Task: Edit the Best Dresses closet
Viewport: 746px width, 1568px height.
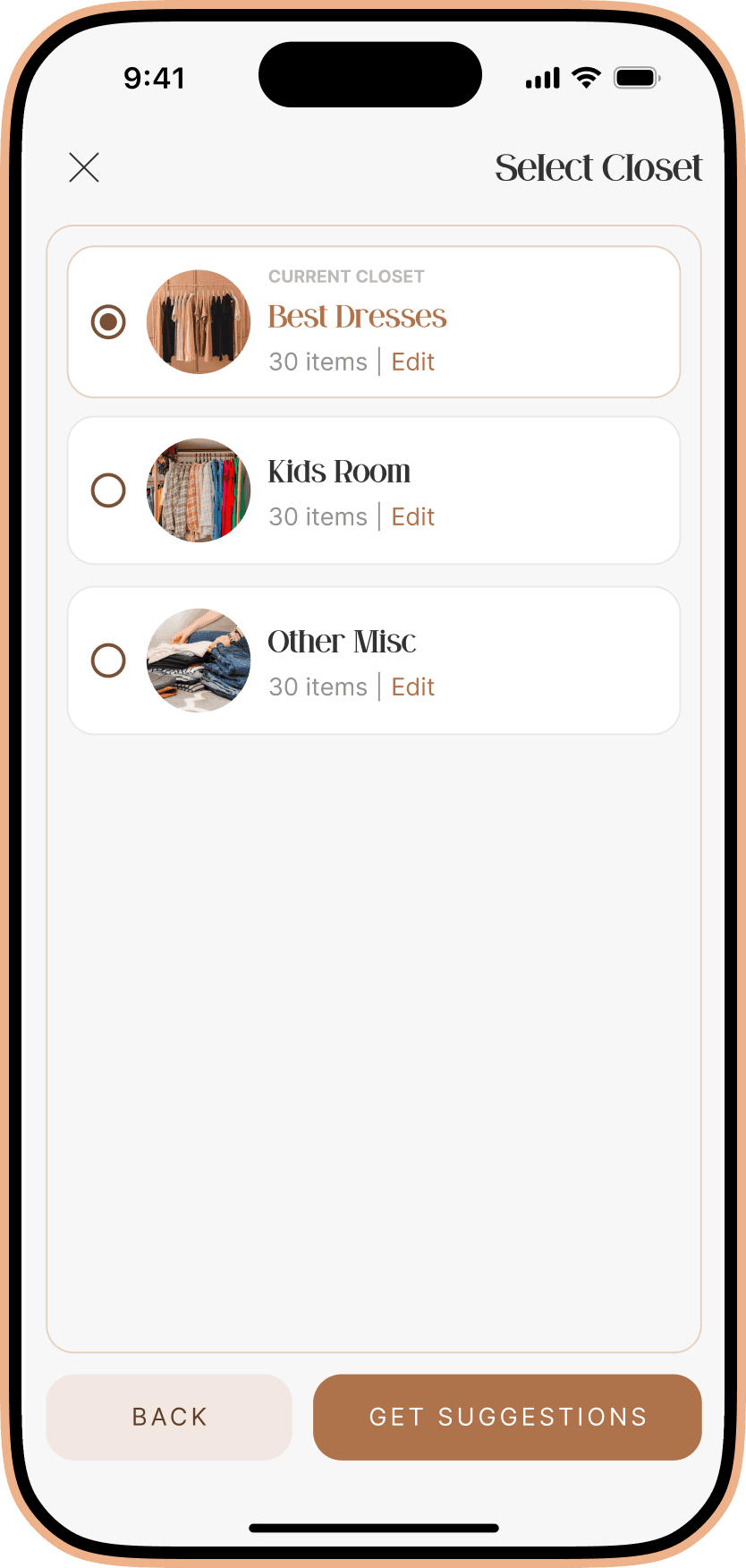Action: (412, 362)
